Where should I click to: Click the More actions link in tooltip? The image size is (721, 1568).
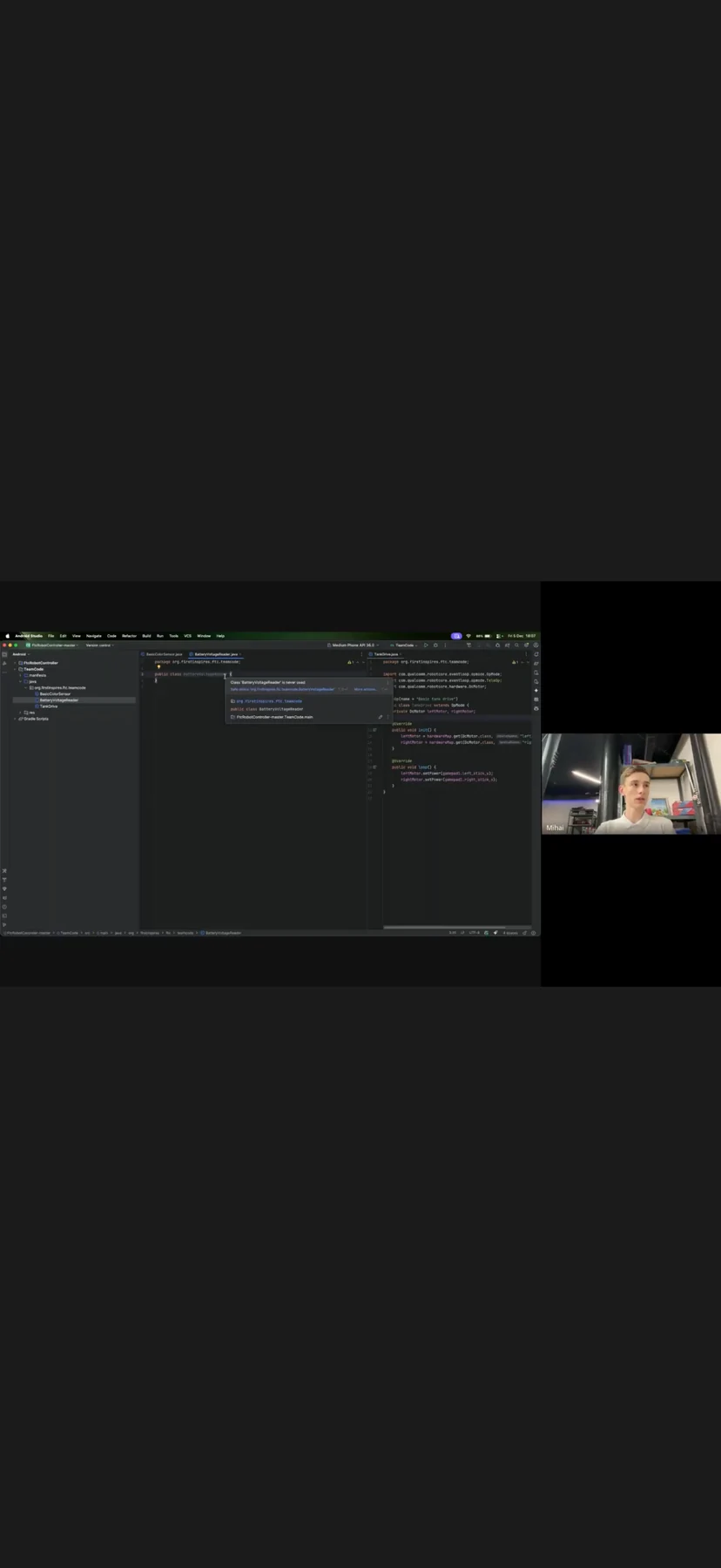click(x=365, y=689)
